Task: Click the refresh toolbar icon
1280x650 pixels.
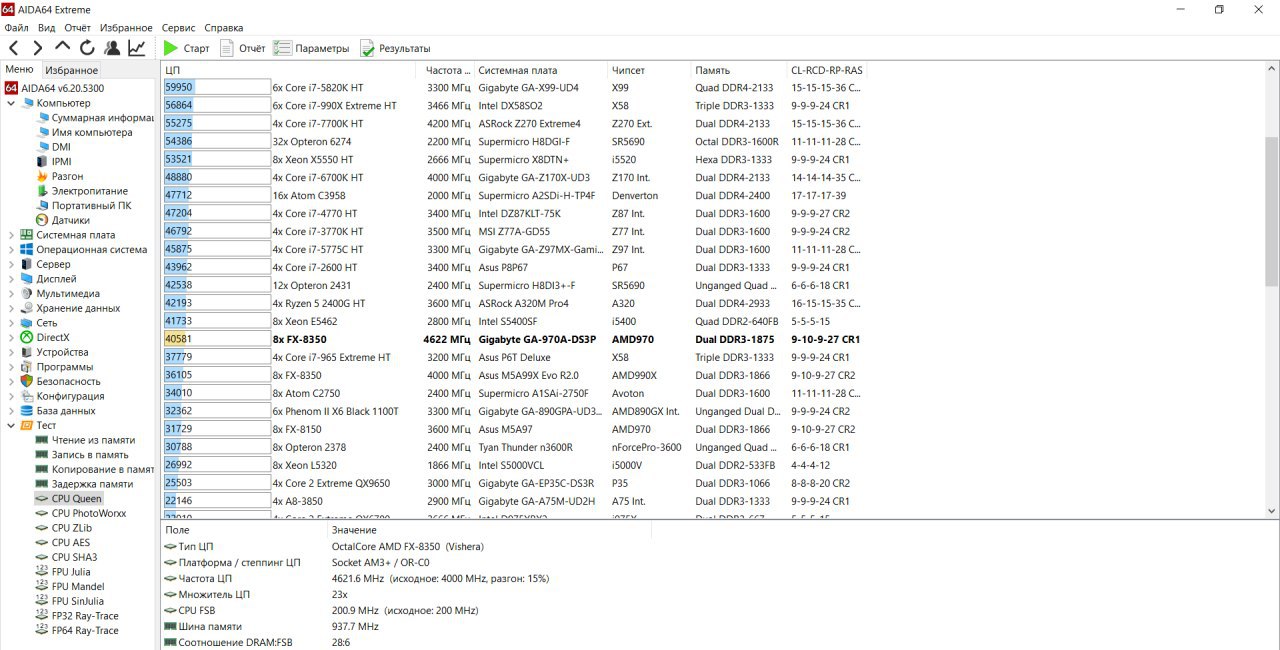Action: tap(87, 48)
